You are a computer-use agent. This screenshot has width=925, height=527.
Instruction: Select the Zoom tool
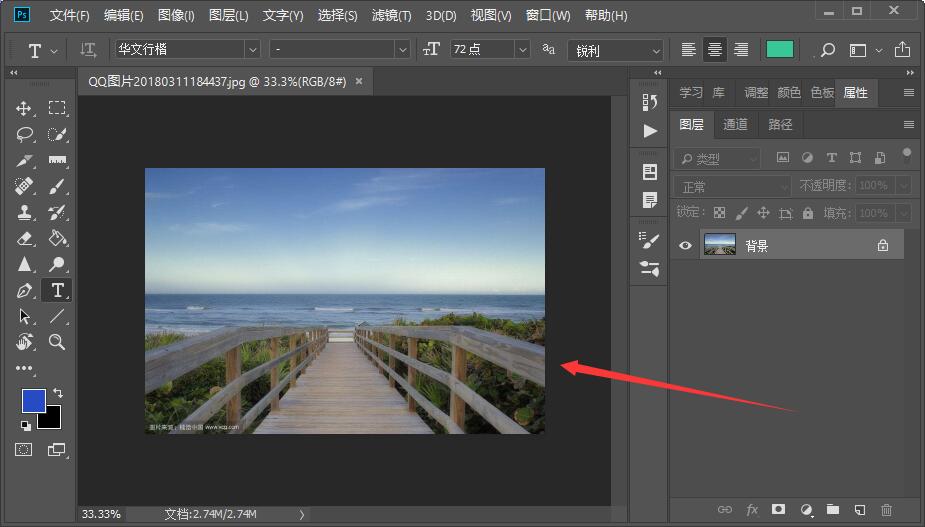57,342
